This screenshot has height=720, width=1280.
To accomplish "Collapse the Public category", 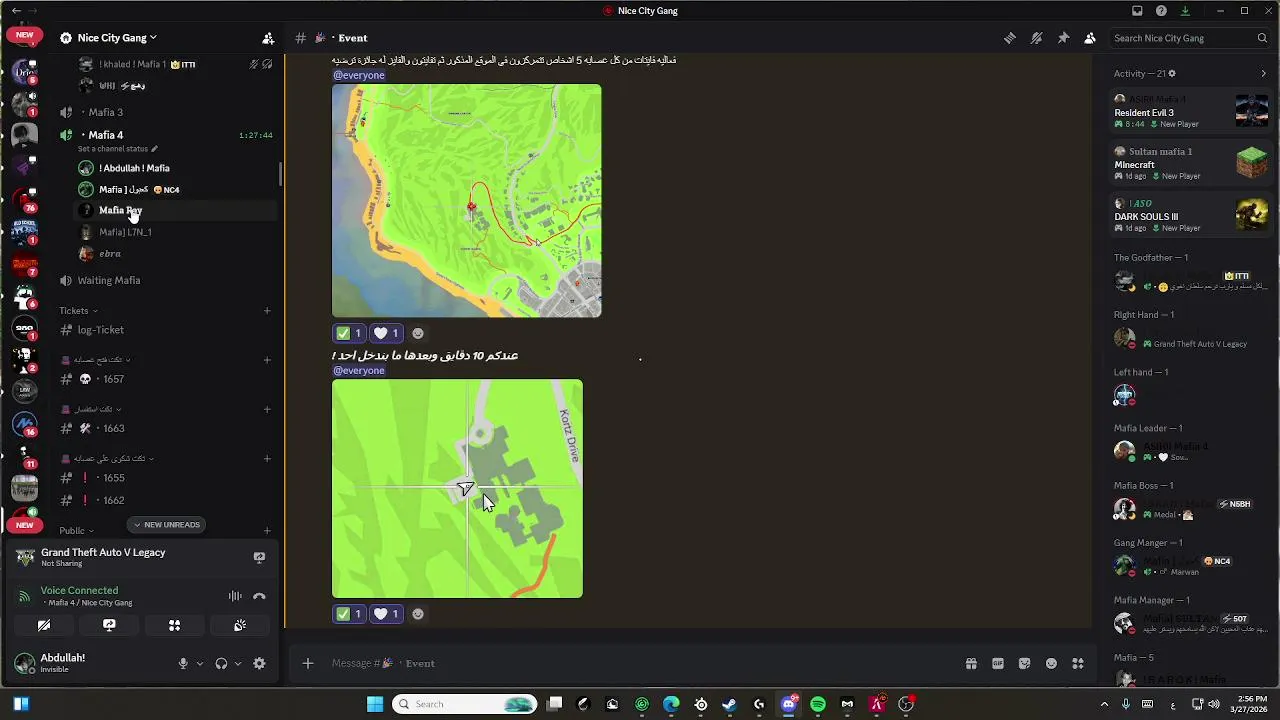I will pyautogui.click(x=76, y=531).
